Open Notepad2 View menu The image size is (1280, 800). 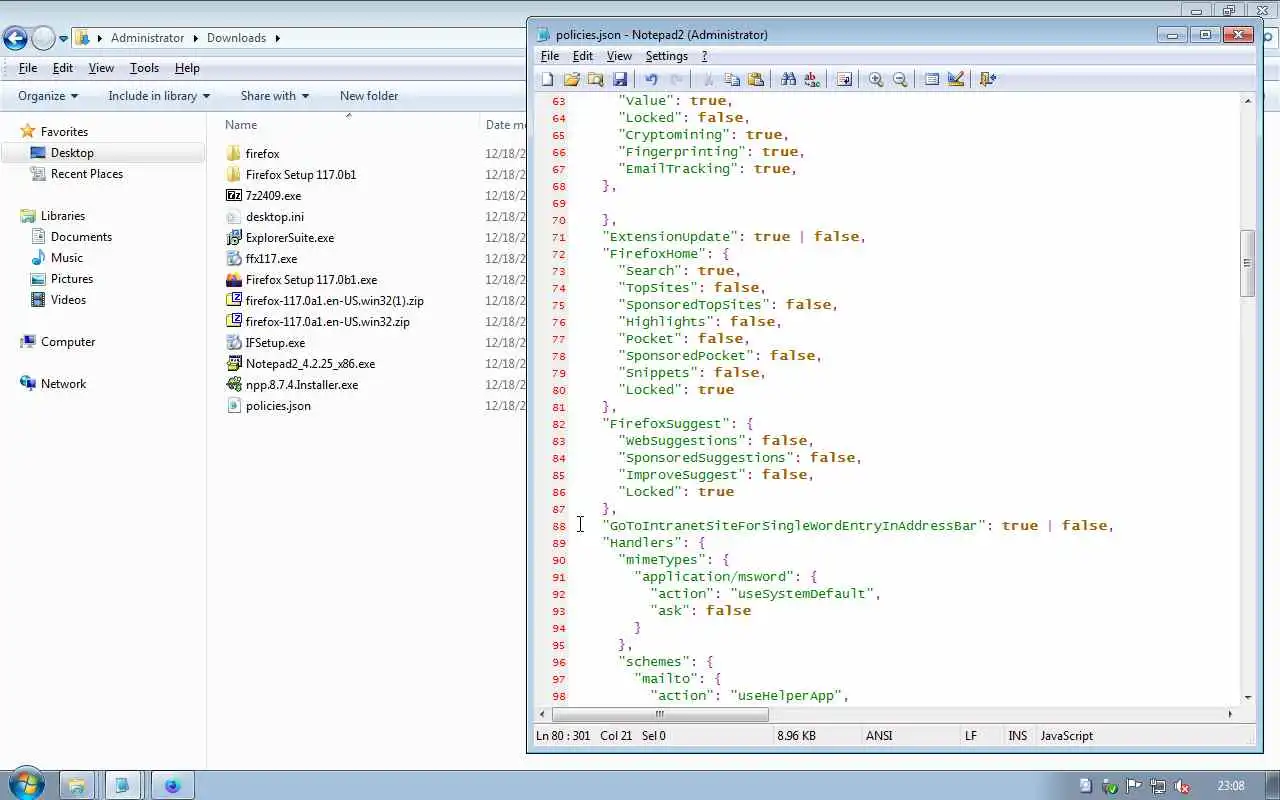click(x=619, y=56)
